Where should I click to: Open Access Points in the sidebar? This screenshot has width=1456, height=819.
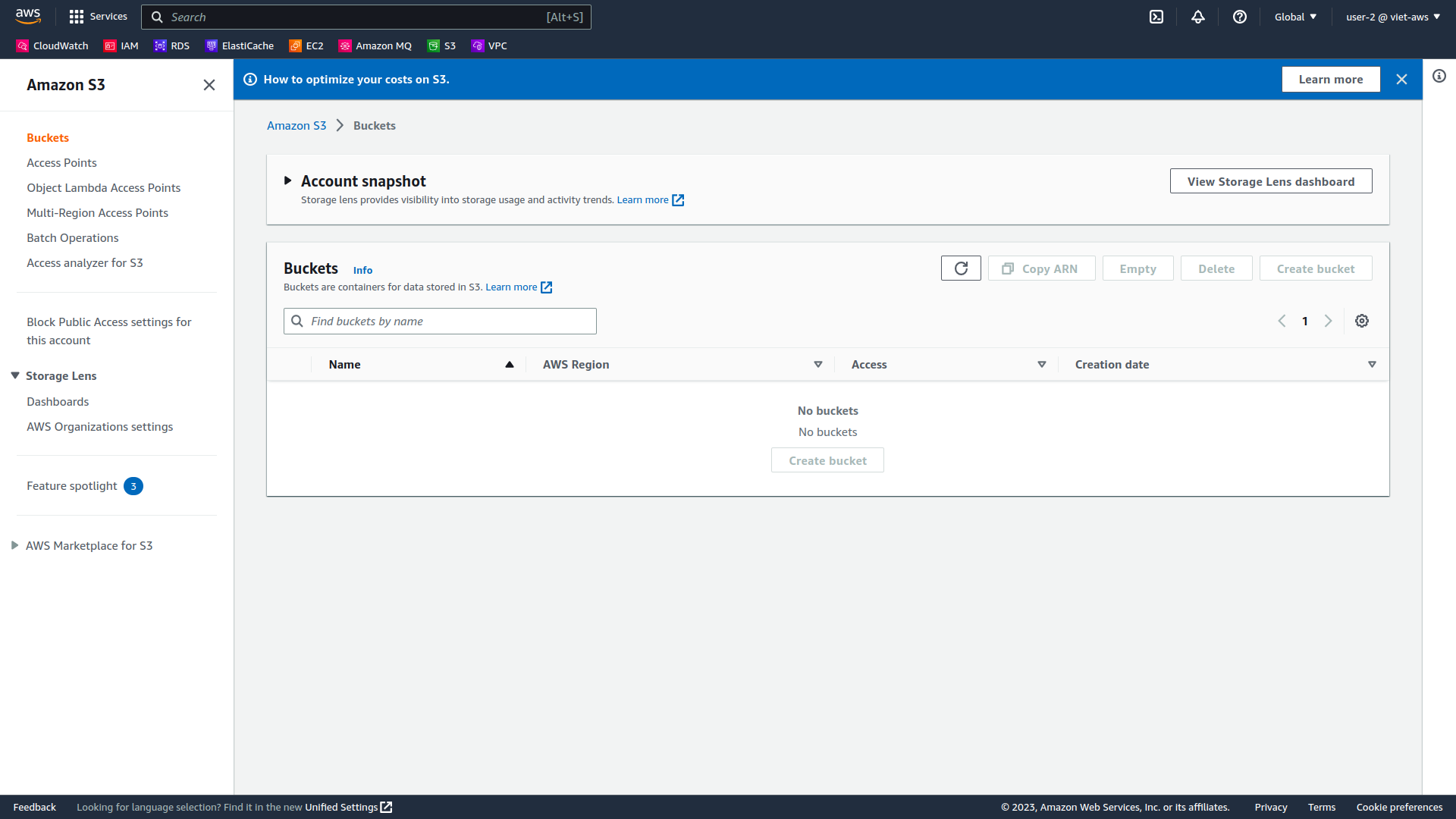coord(61,163)
